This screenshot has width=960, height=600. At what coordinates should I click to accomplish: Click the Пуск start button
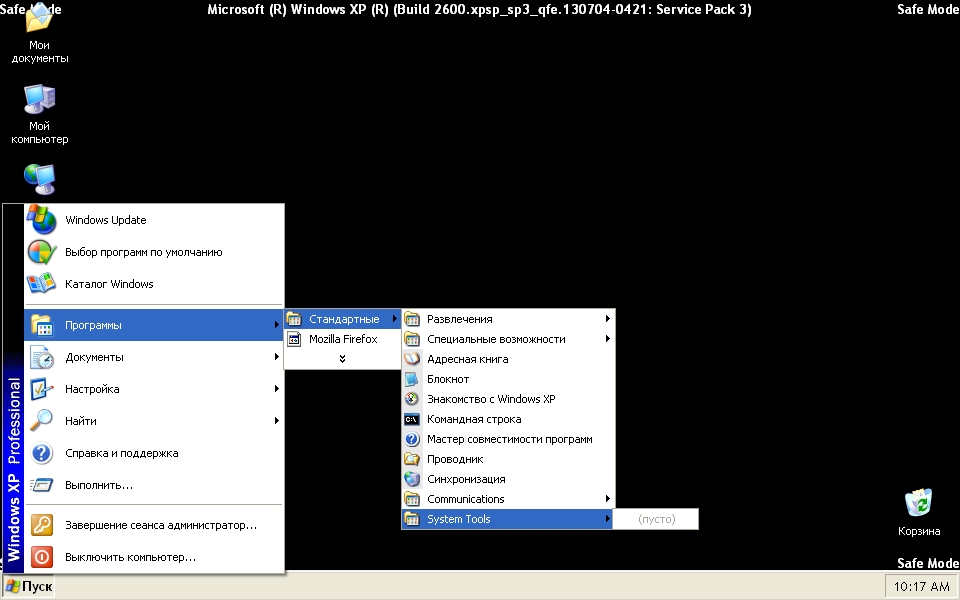tap(28, 586)
